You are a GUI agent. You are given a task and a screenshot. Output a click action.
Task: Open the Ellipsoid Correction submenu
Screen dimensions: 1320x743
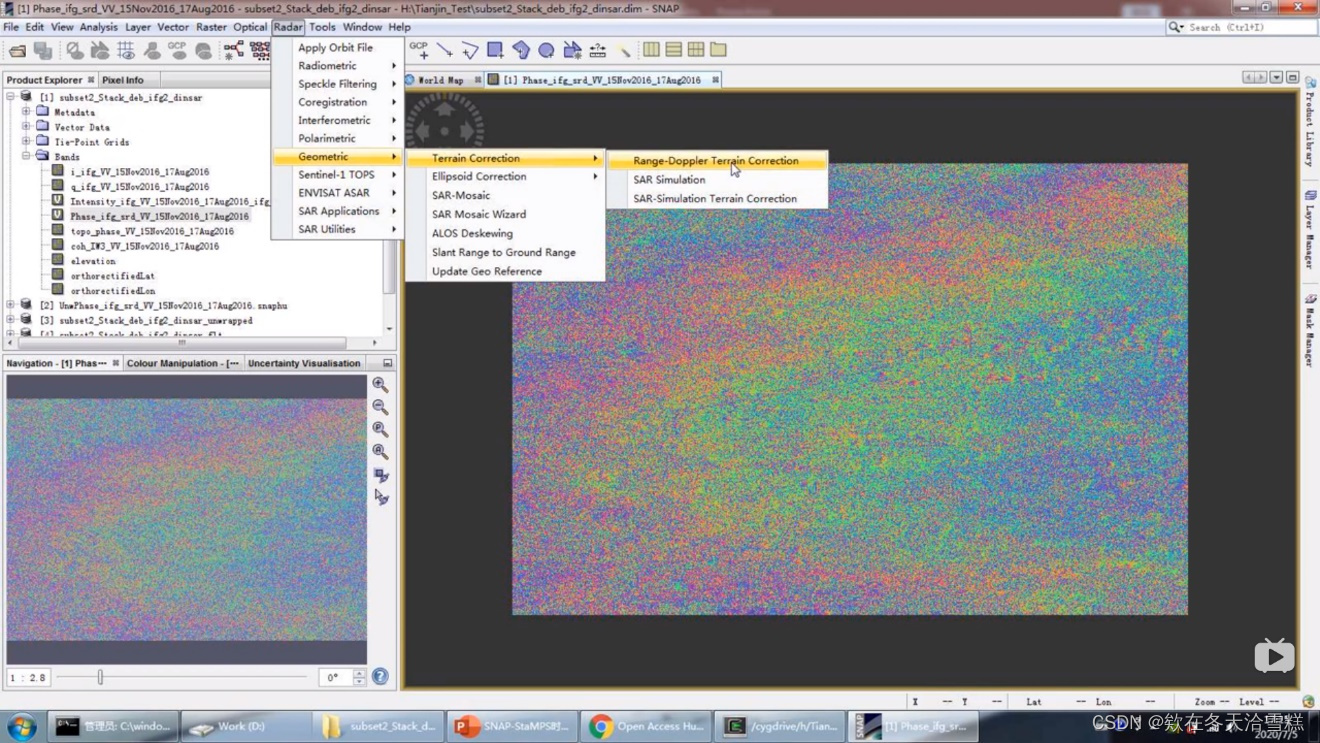pos(505,176)
